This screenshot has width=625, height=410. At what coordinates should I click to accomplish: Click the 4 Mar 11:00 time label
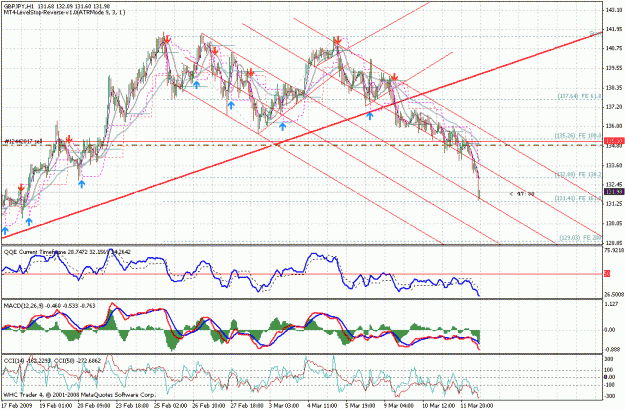(323, 406)
